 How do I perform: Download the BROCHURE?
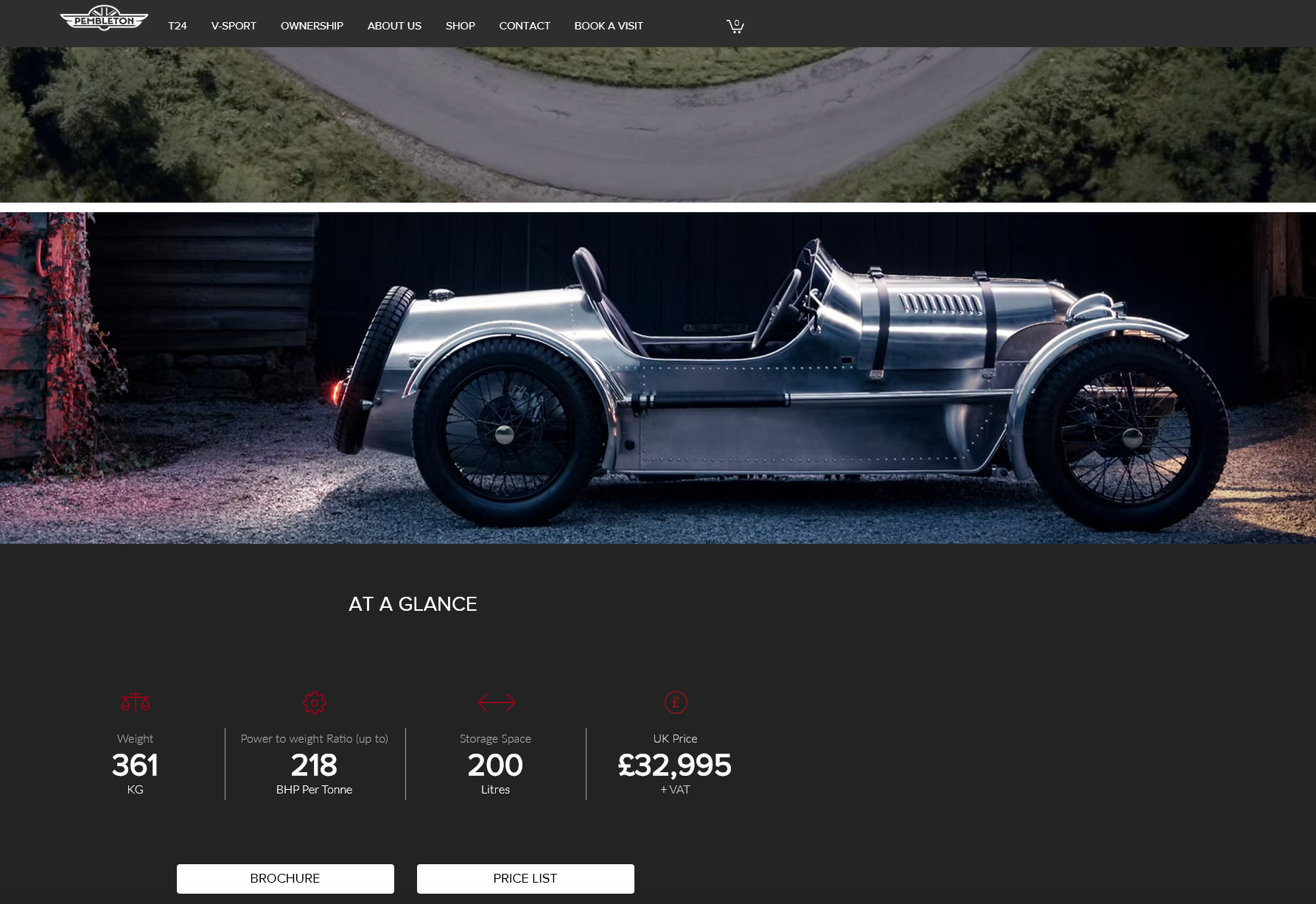(x=285, y=878)
